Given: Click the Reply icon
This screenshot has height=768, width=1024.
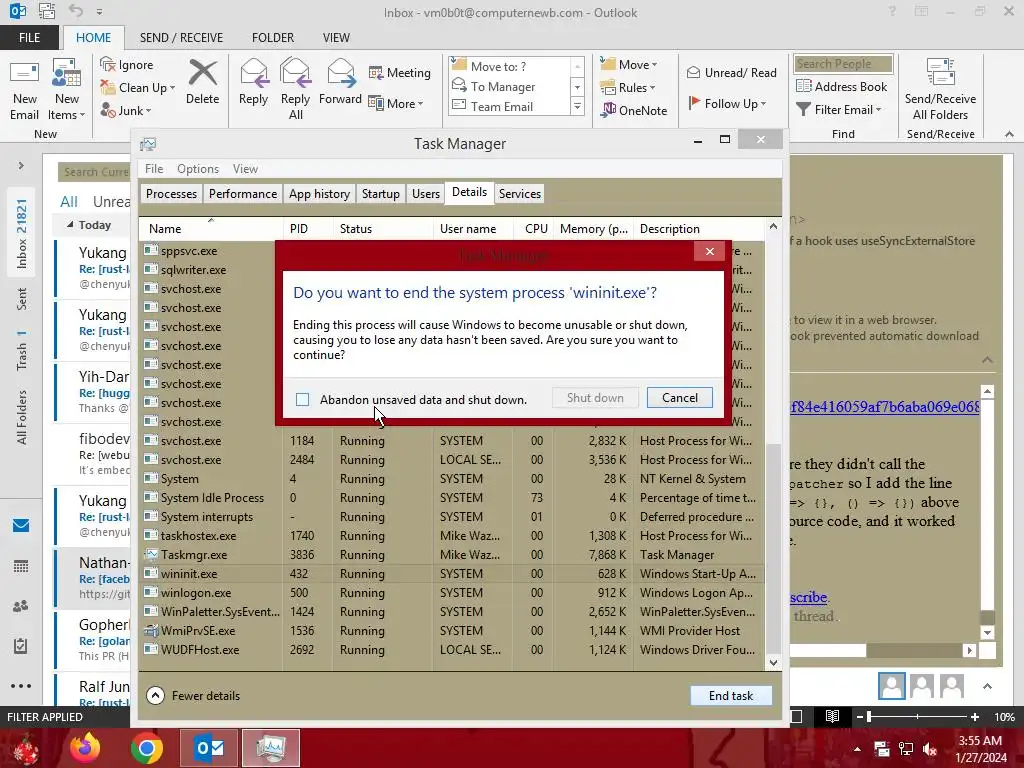Looking at the screenshot, I should (253, 82).
